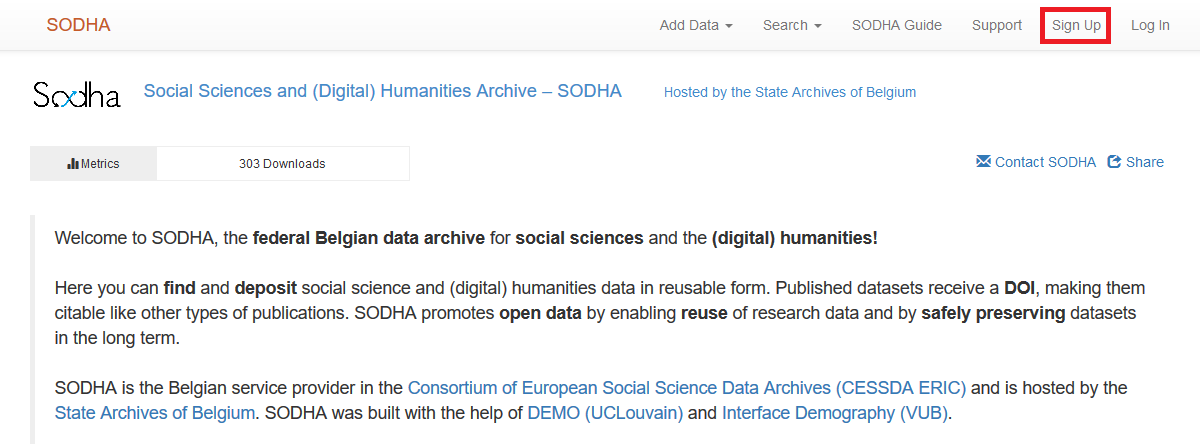This screenshot has width=1200, height=444.
Task: Click the Sign Up button
Action: 1076,25
